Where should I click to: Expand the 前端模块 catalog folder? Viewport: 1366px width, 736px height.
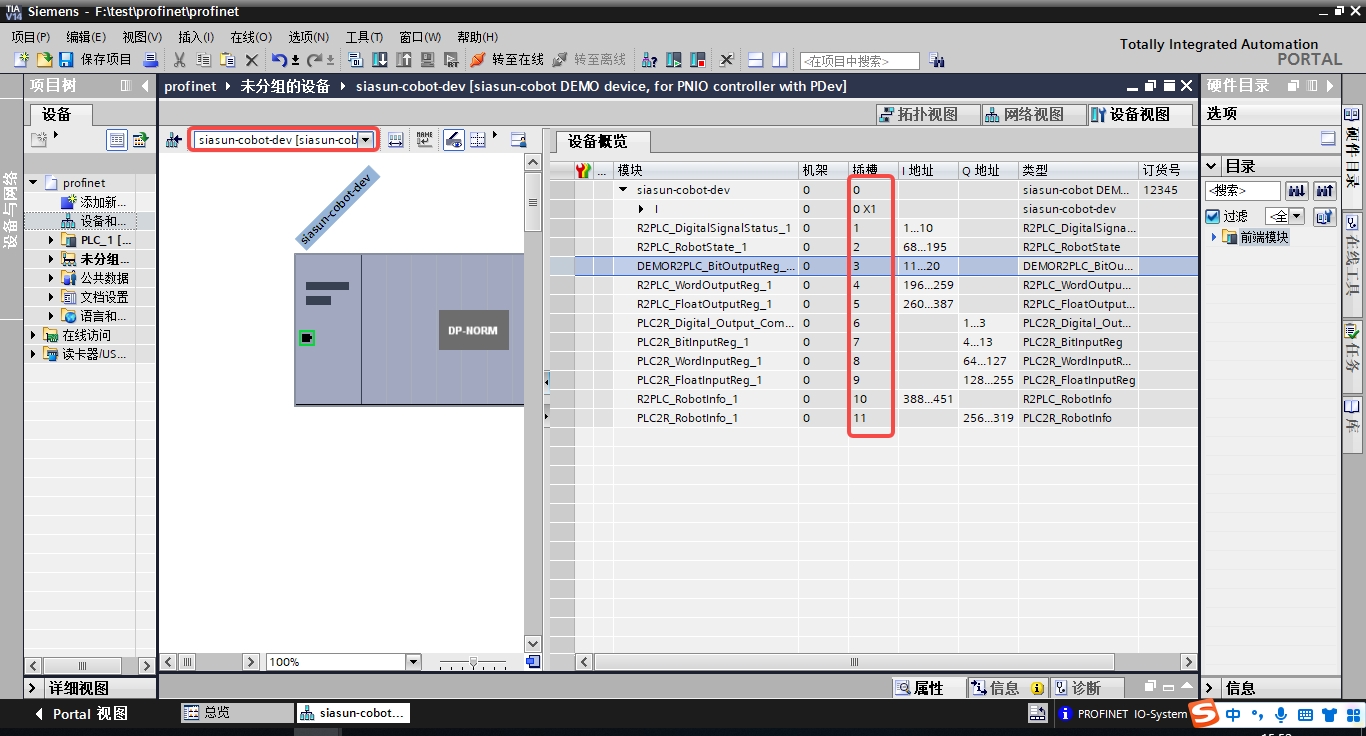point(1215,237)
